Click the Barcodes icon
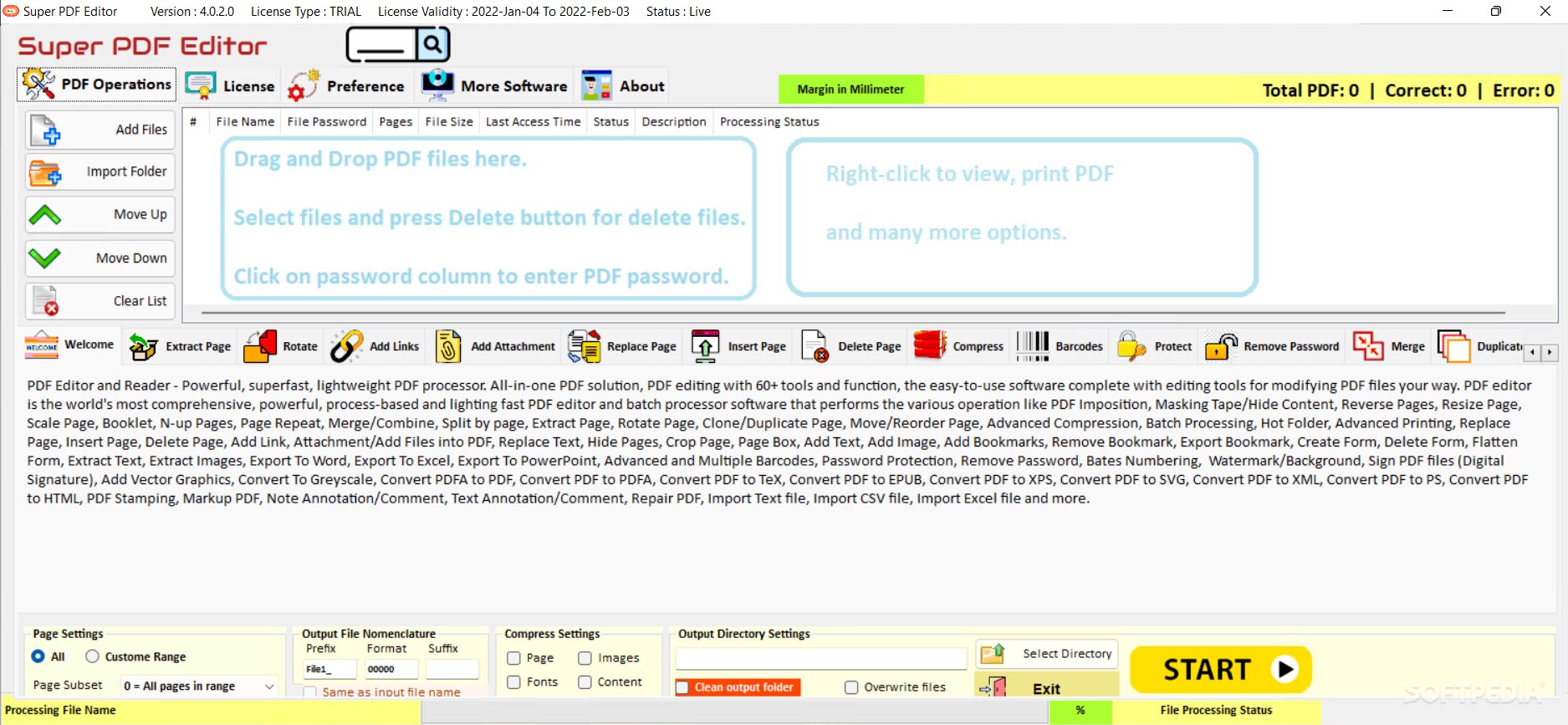Viewport: 1568px width, 725px height. click(1032, 346)
